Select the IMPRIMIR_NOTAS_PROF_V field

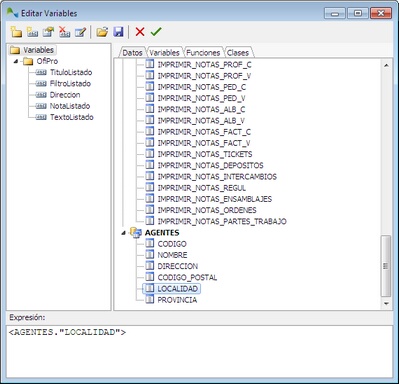(204, 76)
